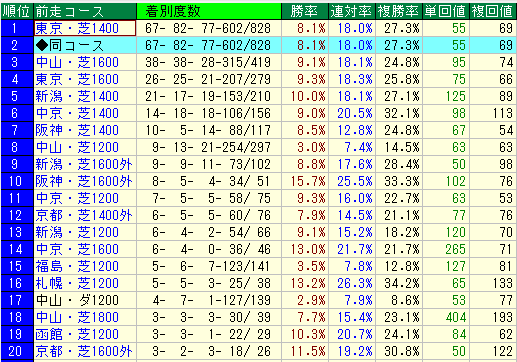517x362 pixels.
Task: Click 複勝率 value 8.6% for 中山・ダ1200
Action: click(x=405, y=300)
